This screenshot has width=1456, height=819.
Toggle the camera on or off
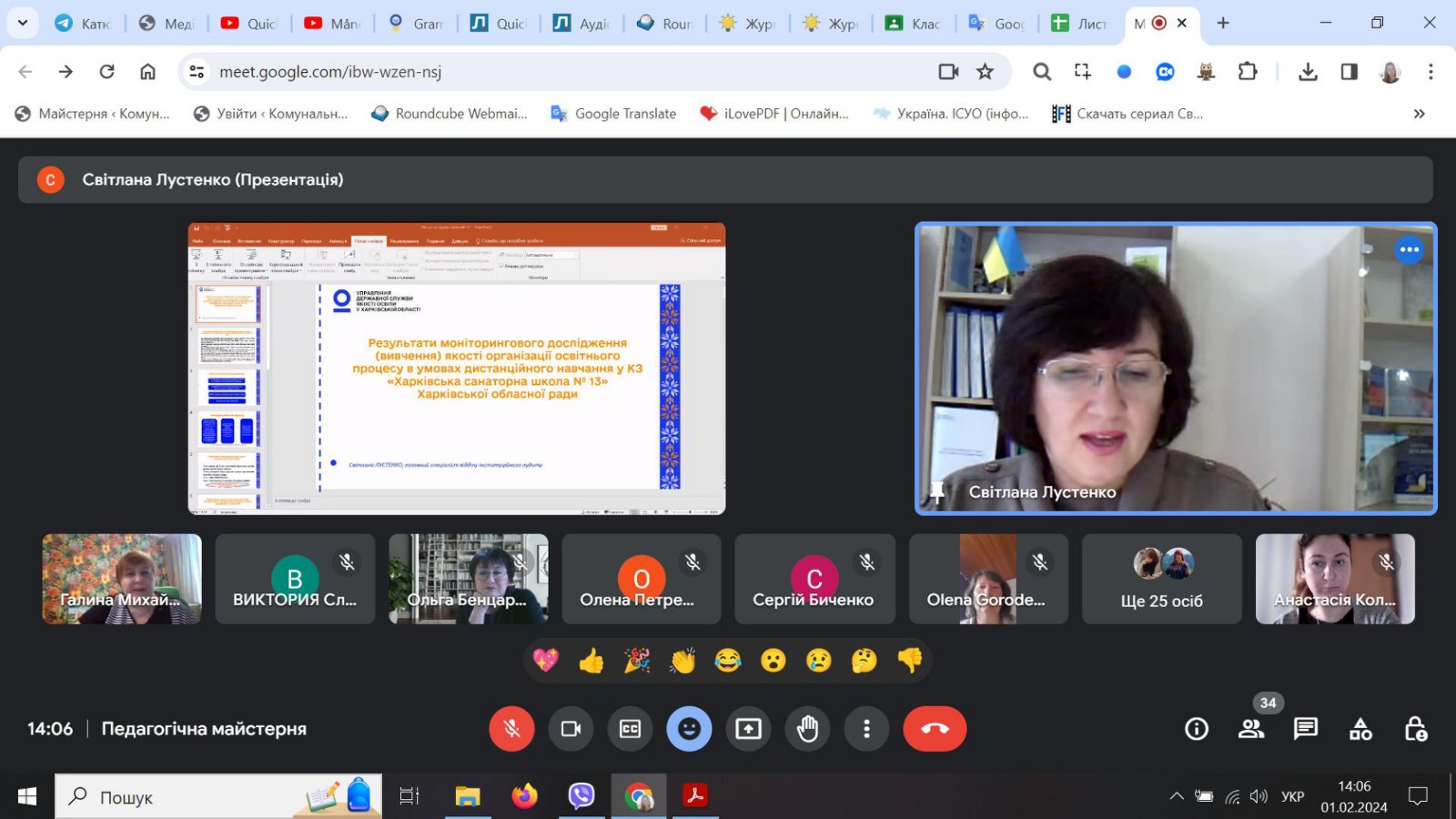pyautogui.click(x=571, y=729)
